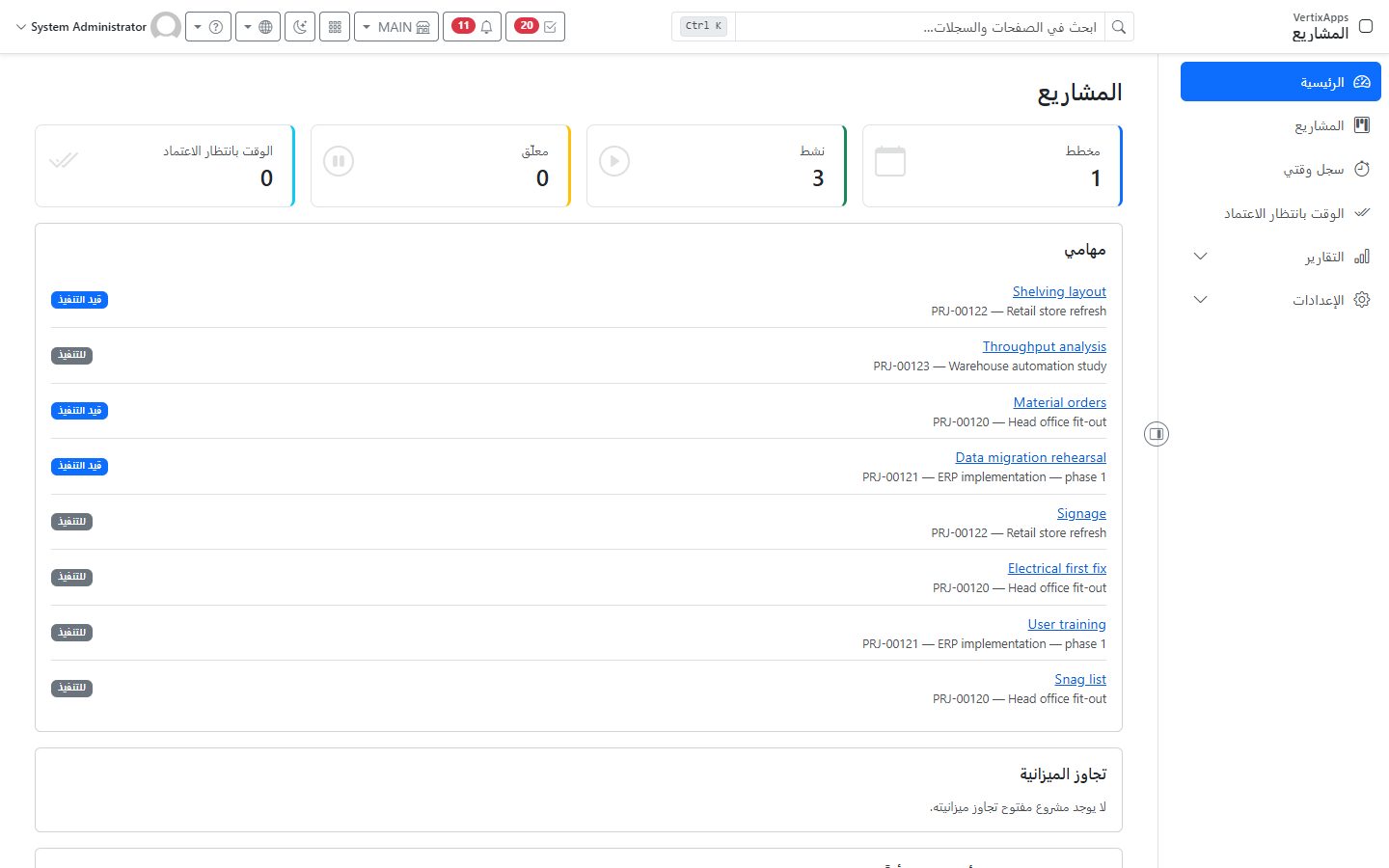
Task: Open the Material orders task link
Action: [x=1059, y=402]
